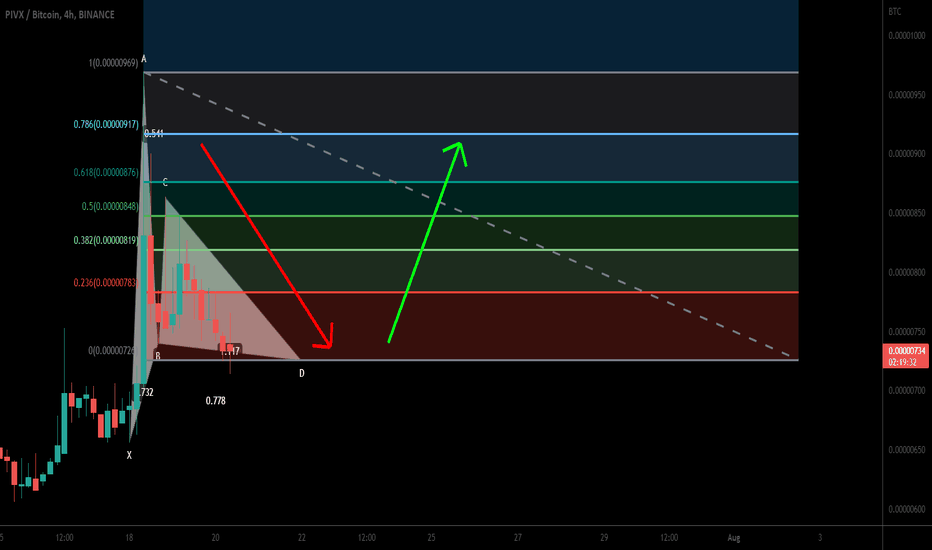932x550 pixels.
Task: Click the 0.00000850 price axis value
Action: (x=906, y=213)
